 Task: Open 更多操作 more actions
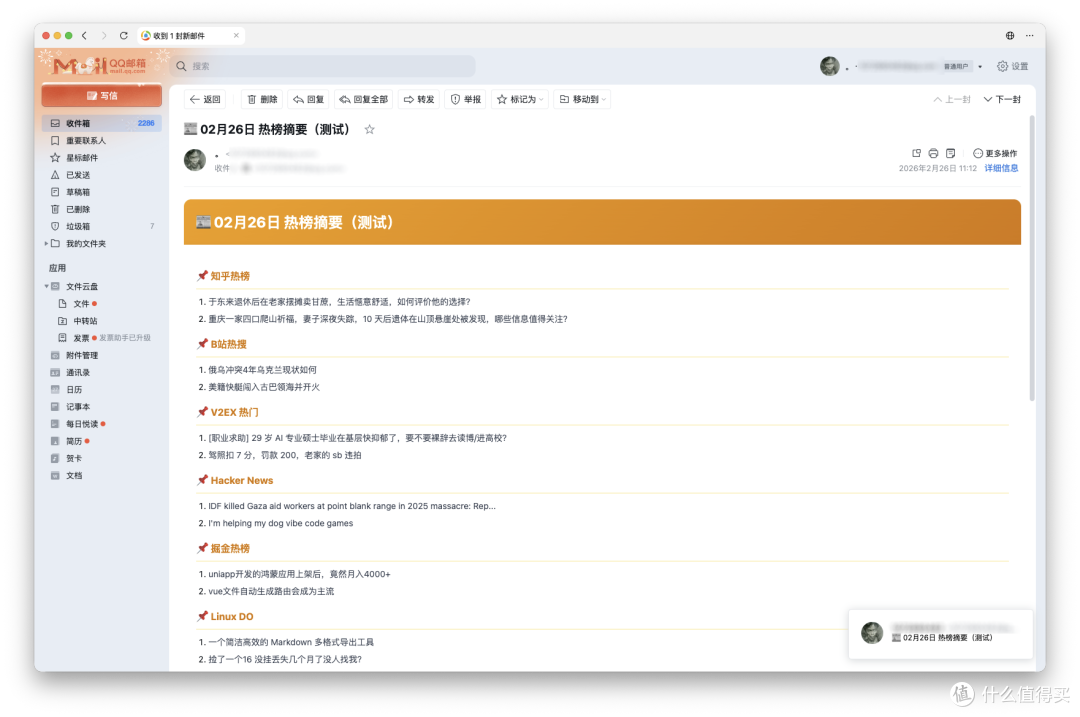(x=995, y=153)
